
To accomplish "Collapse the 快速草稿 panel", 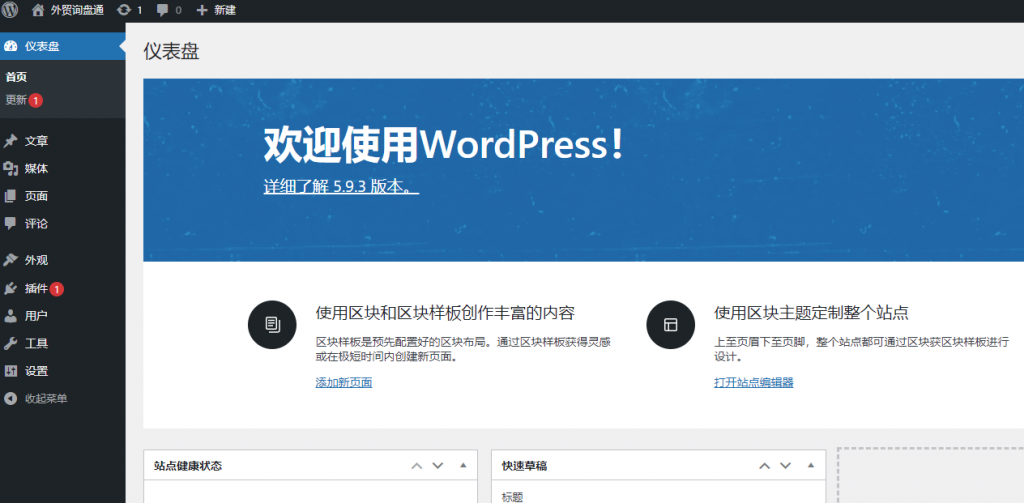I will 810,466.
